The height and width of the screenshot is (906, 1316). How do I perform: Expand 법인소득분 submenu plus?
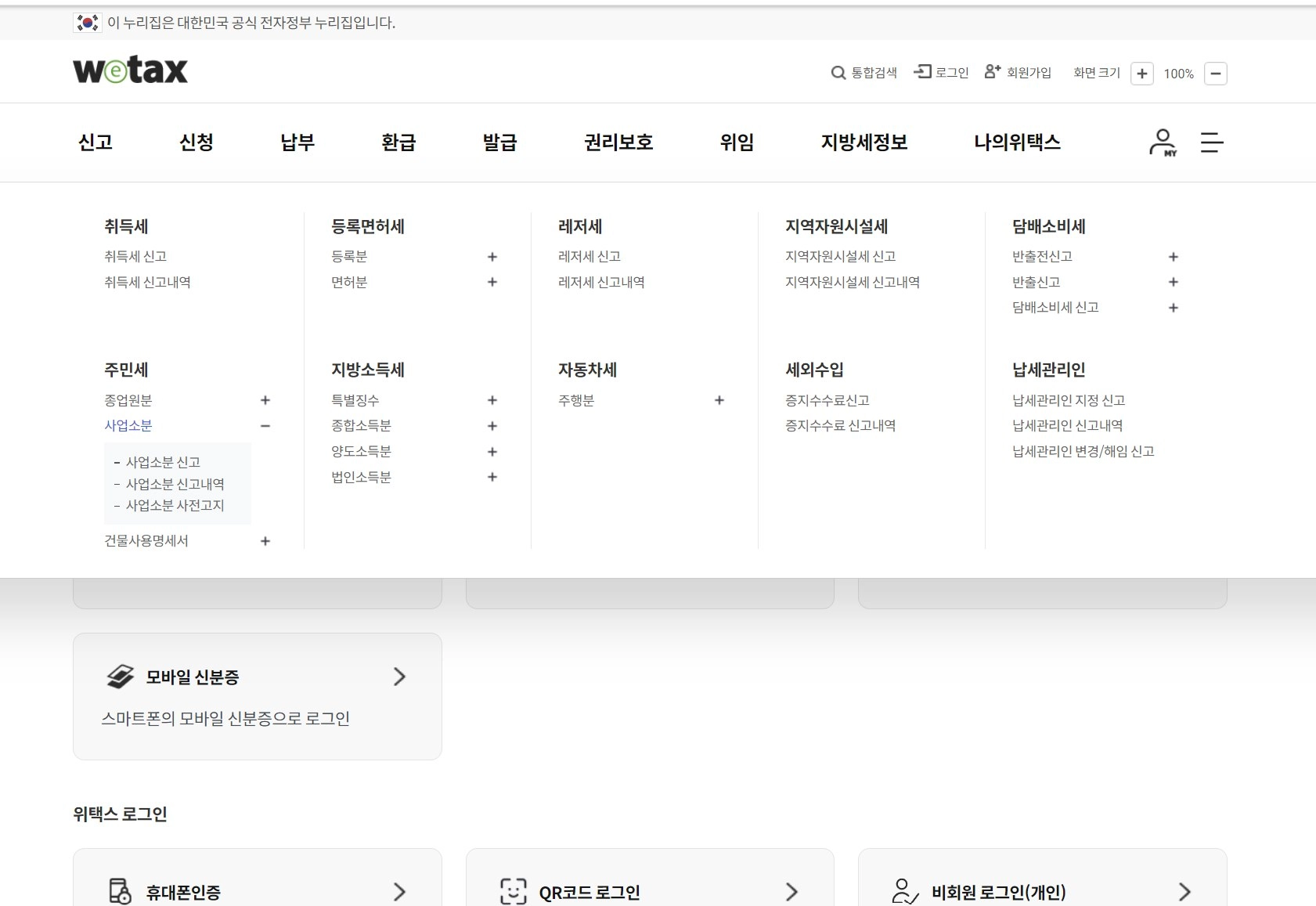492,477
